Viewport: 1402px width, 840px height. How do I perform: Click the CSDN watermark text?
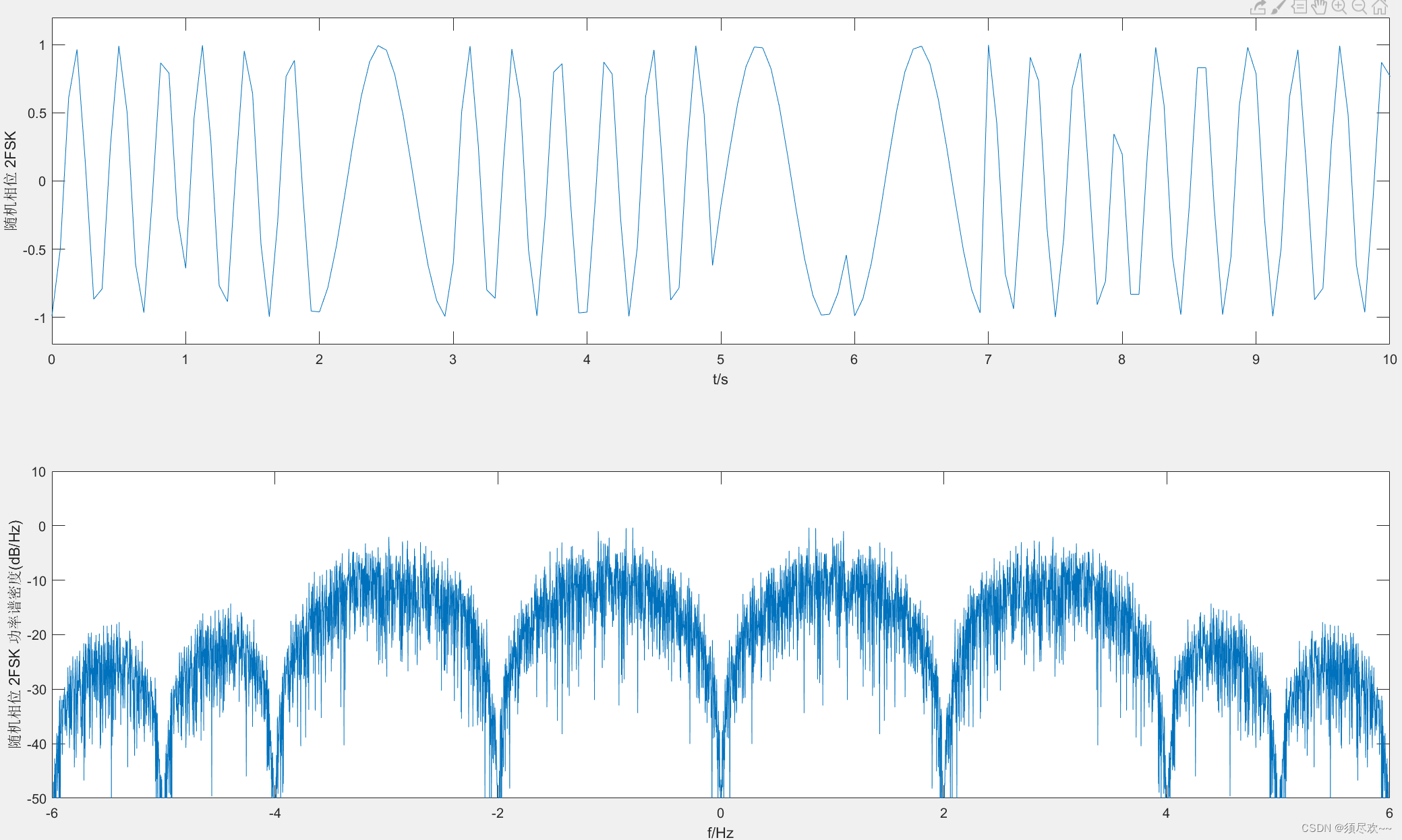1346,828
